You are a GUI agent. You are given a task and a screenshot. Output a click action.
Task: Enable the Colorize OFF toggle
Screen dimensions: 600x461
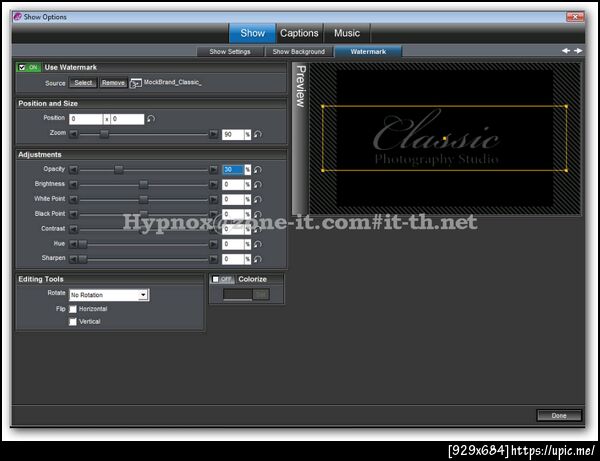tap(215, 279)
